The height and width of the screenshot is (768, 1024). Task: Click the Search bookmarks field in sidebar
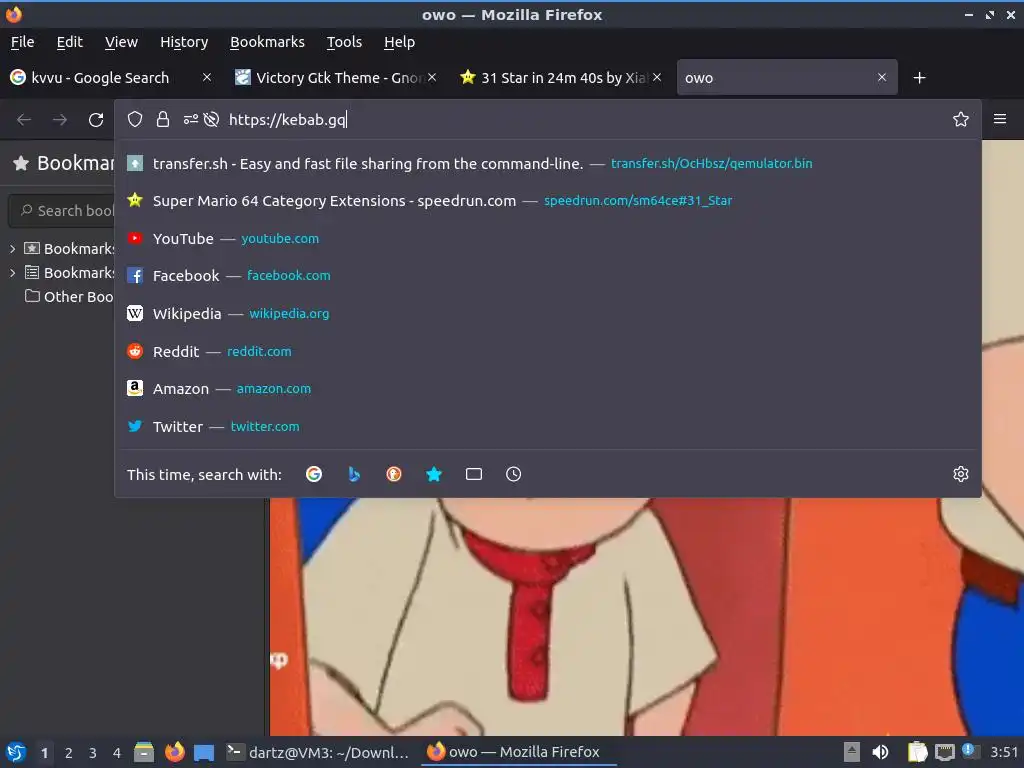tap(63, 210)
